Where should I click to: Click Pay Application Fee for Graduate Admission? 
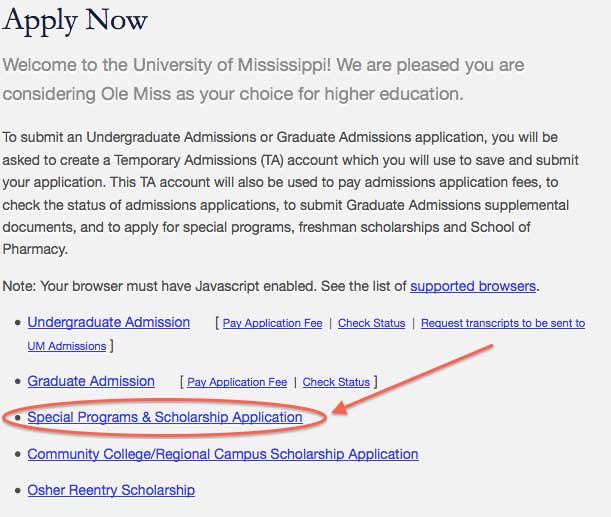tap(237, 382)
